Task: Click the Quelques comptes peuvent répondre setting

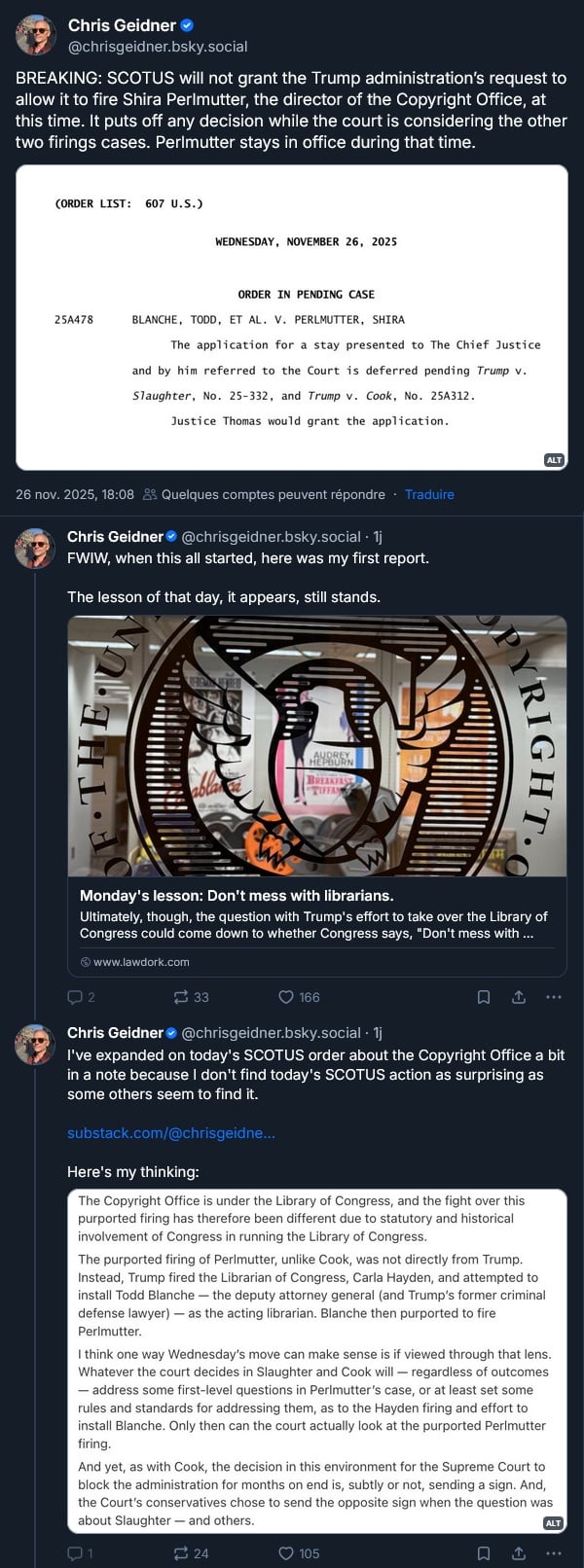Action: (x=264, y=494)
